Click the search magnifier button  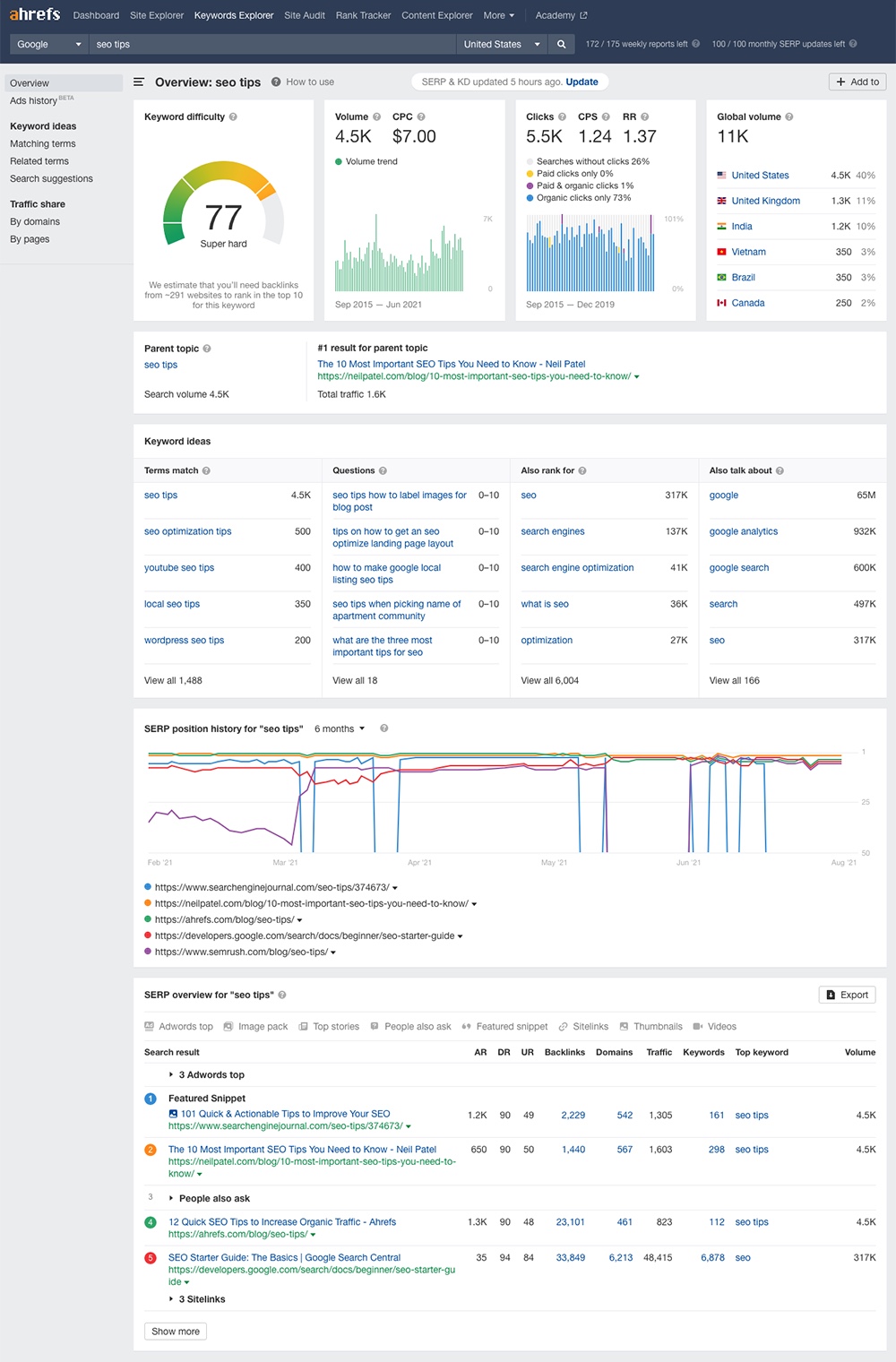point(562,44)
